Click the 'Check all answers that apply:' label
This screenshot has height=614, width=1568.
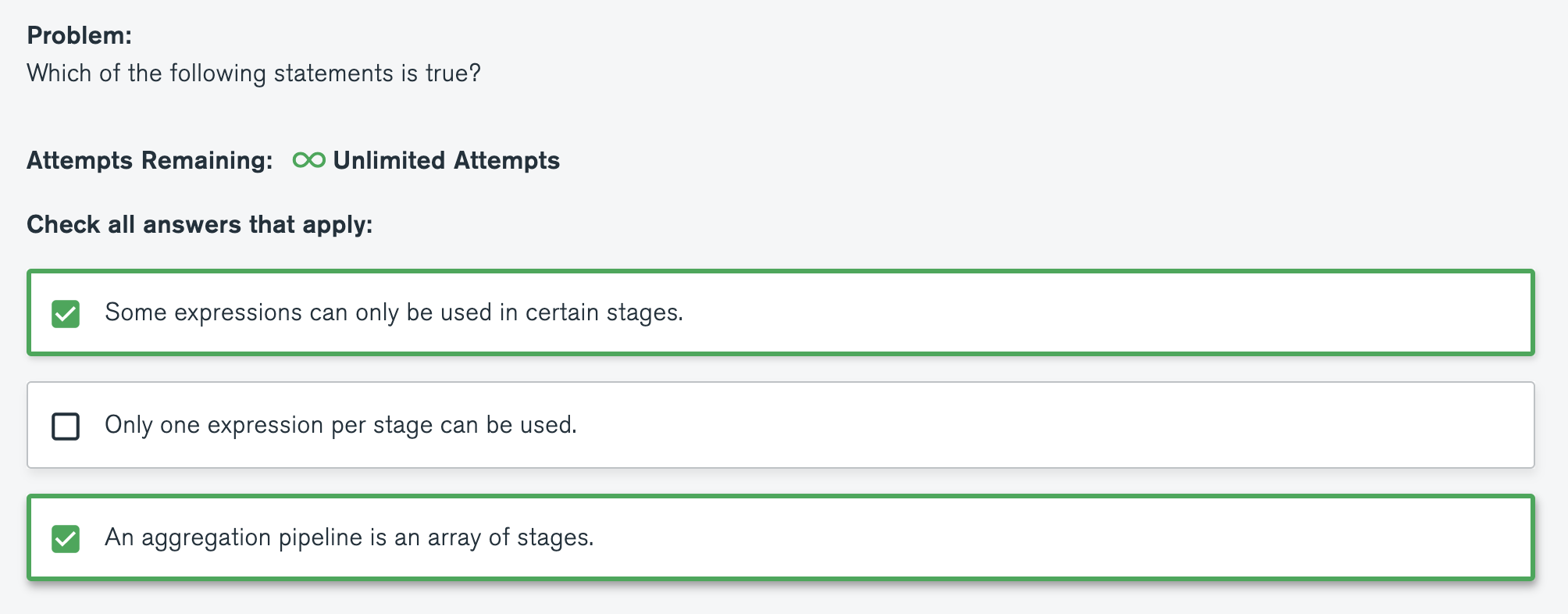click(200, 224)
